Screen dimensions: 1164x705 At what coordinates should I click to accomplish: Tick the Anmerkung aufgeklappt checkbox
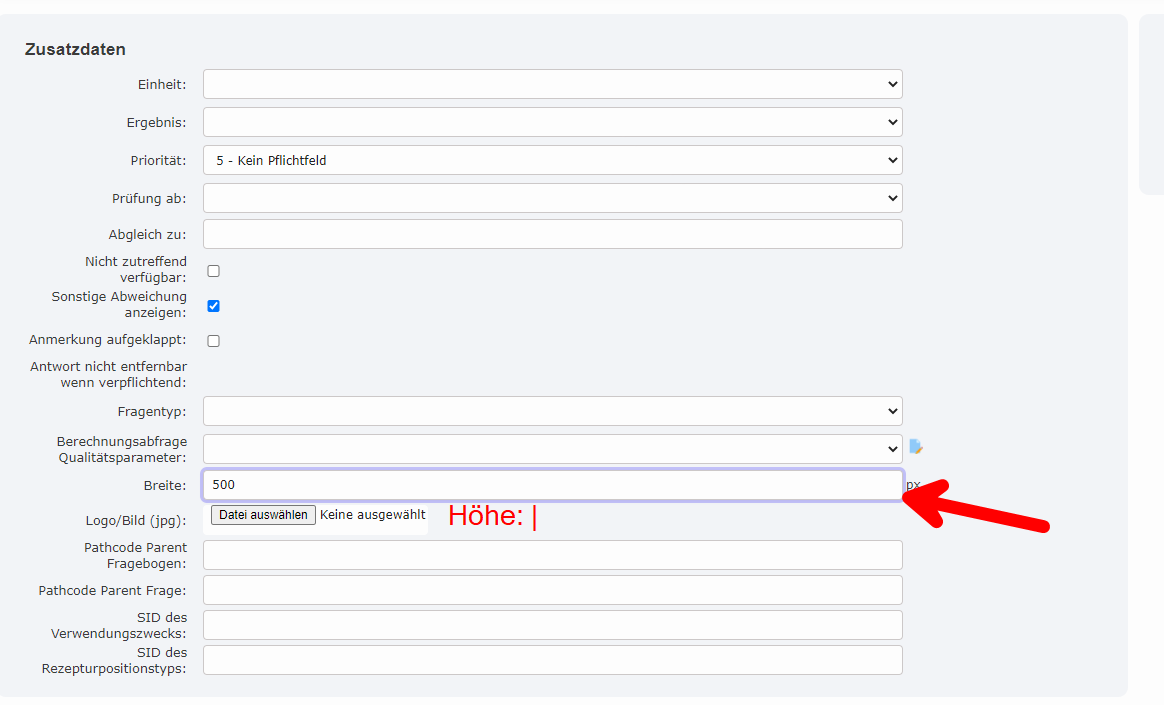point(213,341)
